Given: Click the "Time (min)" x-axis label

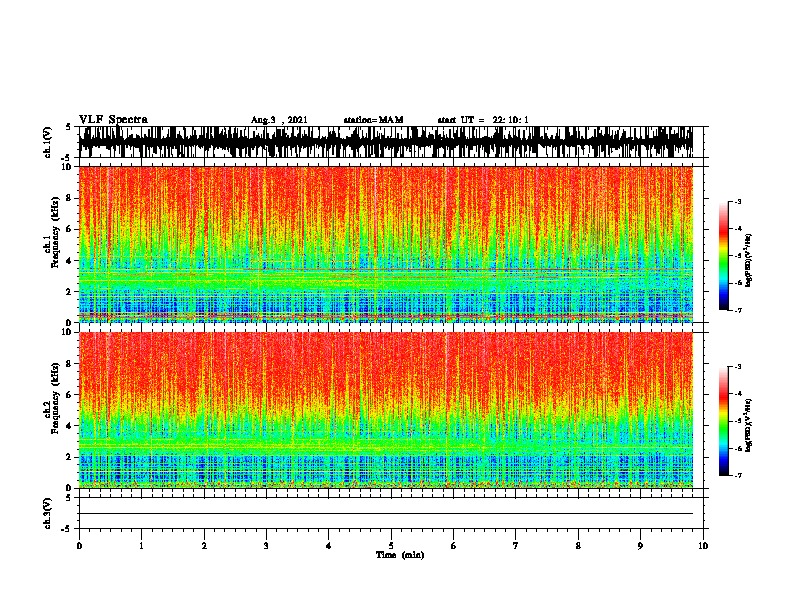Looking at the screenshot, I should point(400,555).
